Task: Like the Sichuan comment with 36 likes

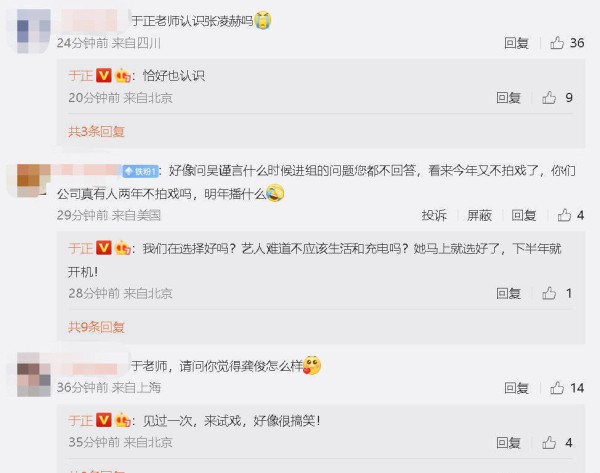Action: tap(557, 43)
